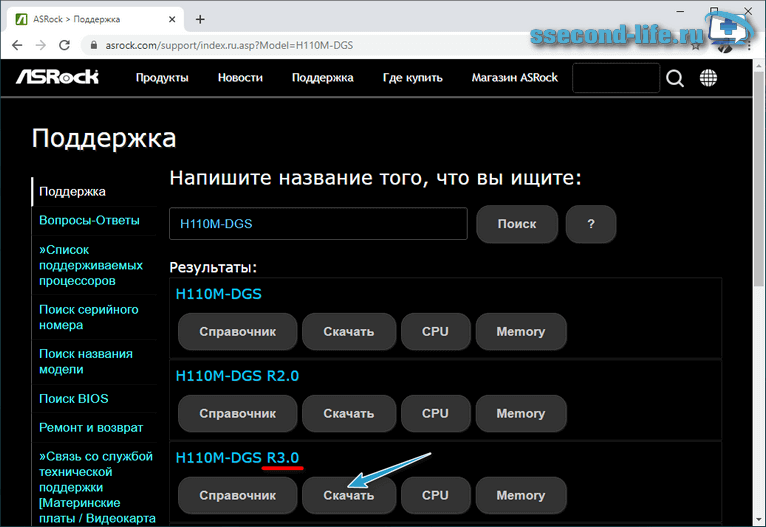Click Справочник for H110M-DGS R2.0
This screenshot has height=527, width=766.
coord(237,414)
